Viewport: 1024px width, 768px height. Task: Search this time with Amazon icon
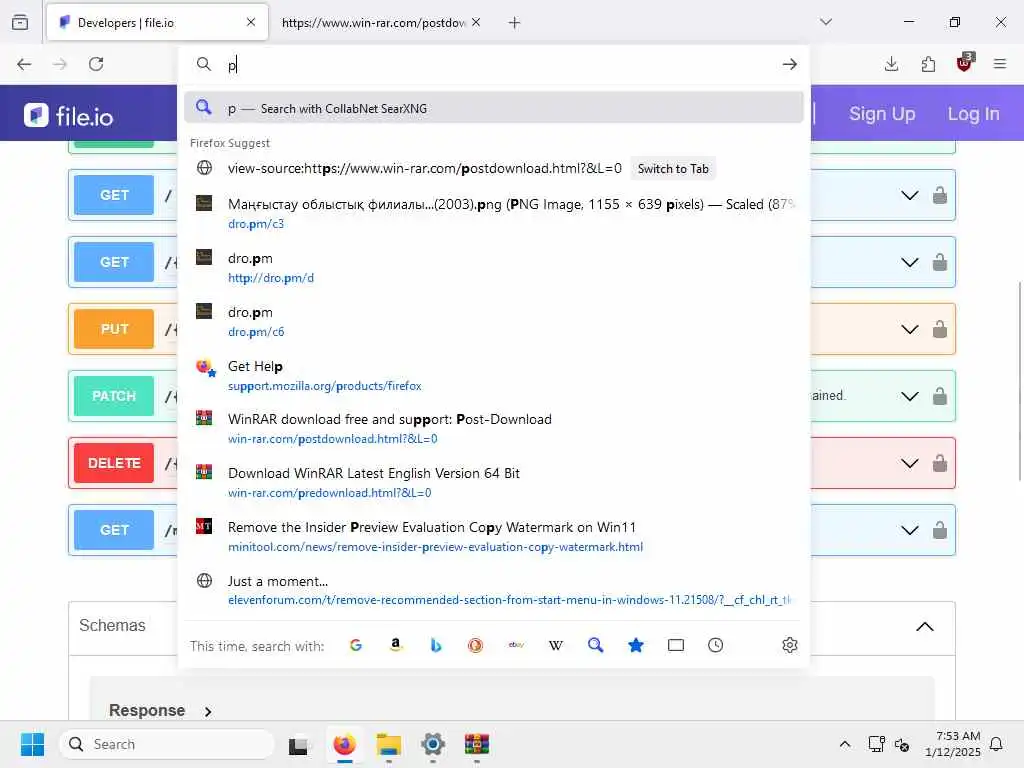click(395, 645)
